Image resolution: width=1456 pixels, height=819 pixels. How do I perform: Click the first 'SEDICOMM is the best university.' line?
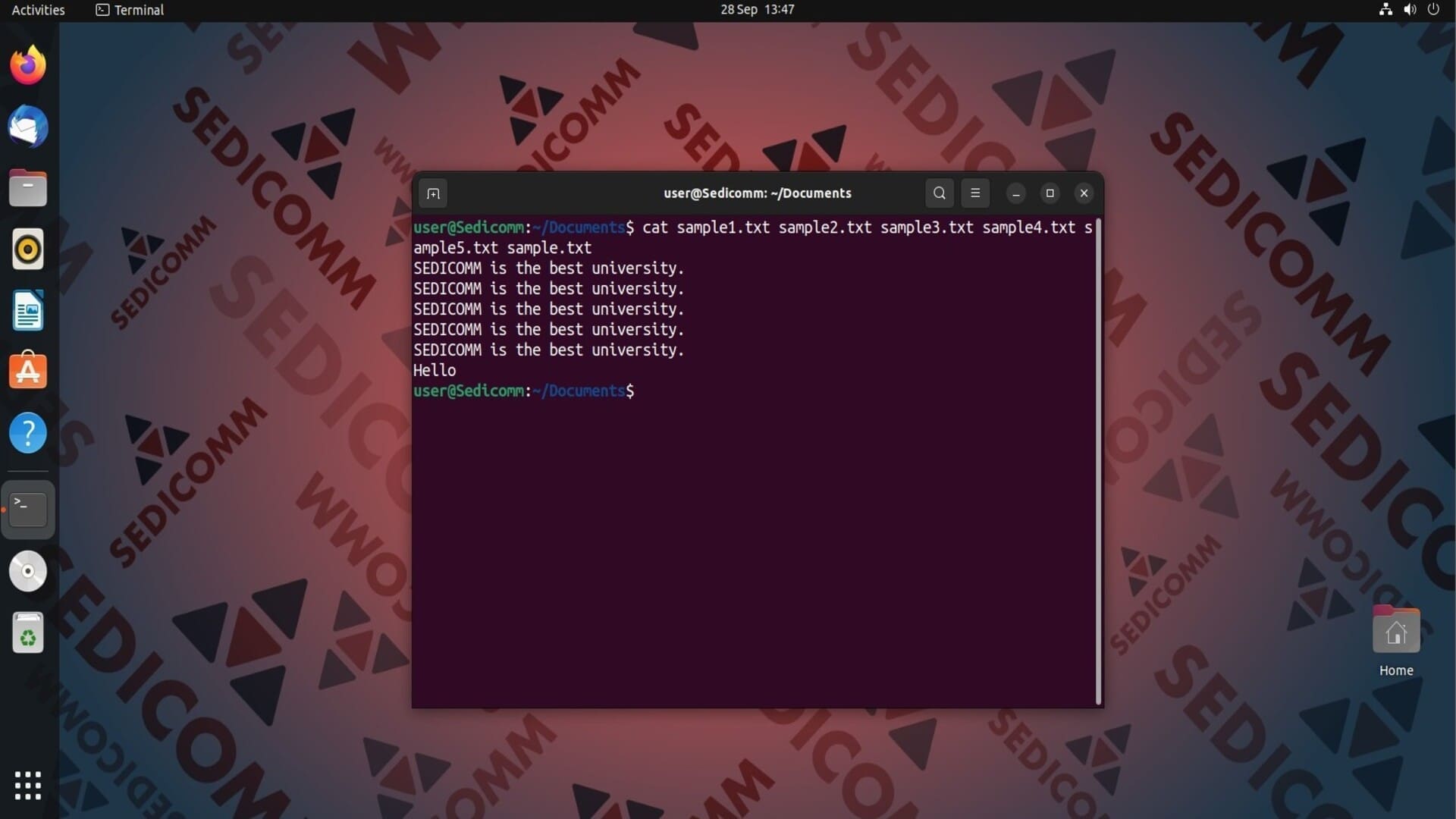coord(548,268)
